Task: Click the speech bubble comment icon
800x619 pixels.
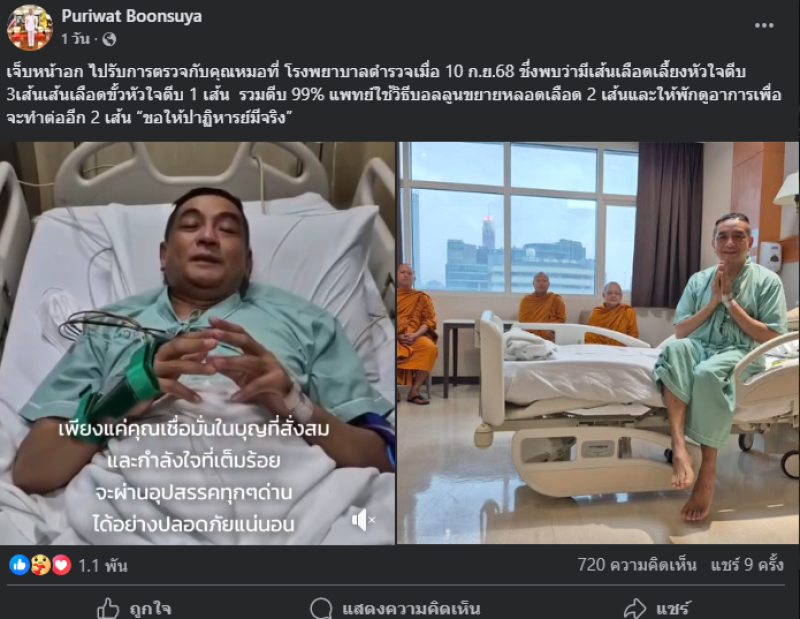Action: click(321, 608)
